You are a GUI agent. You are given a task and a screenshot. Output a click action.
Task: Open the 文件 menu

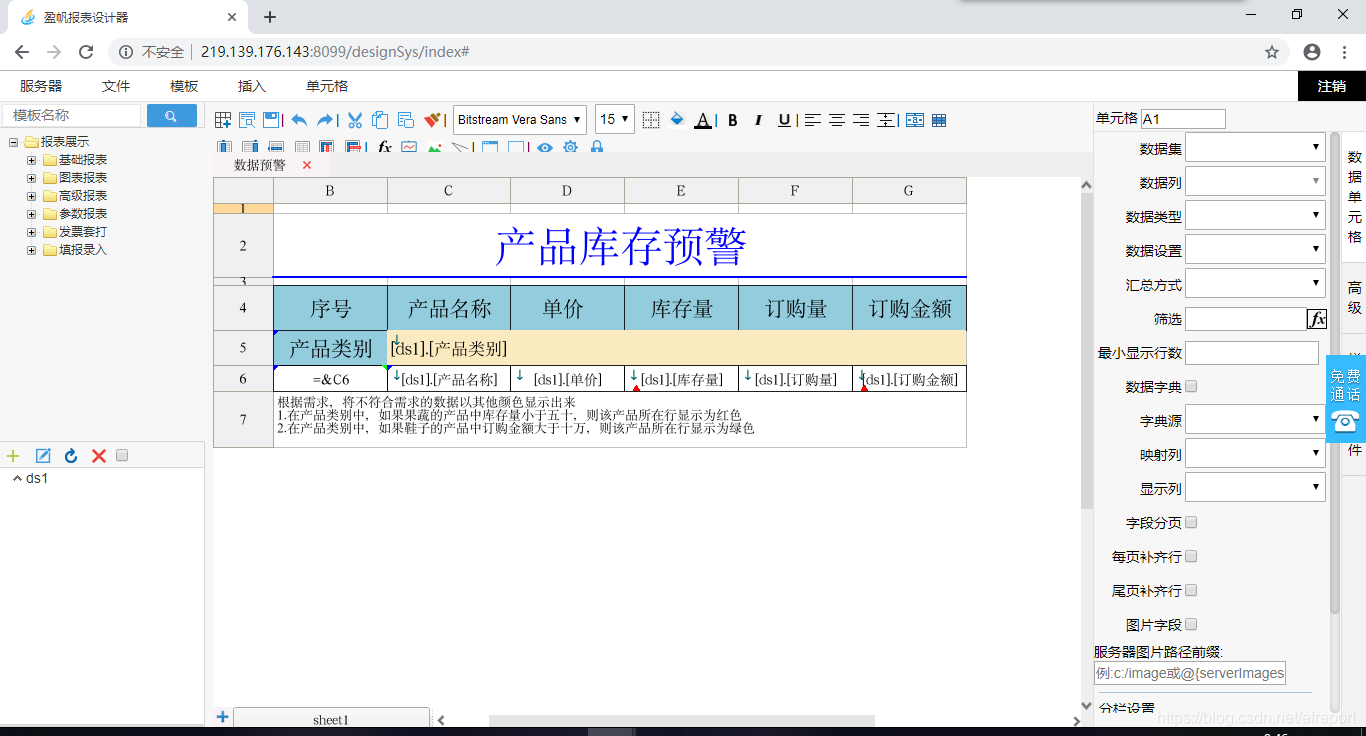116,87
